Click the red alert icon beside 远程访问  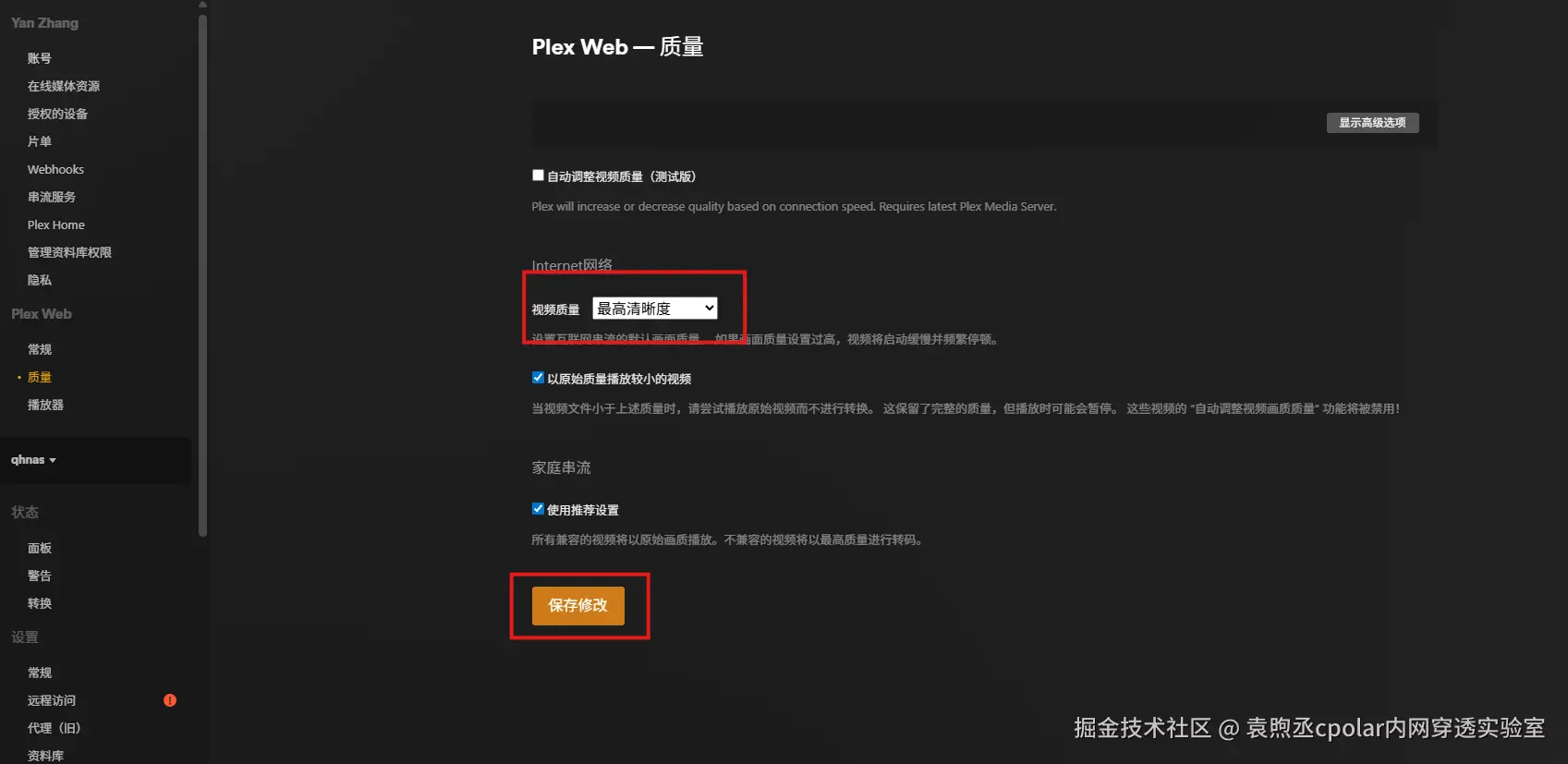(170, 700)
